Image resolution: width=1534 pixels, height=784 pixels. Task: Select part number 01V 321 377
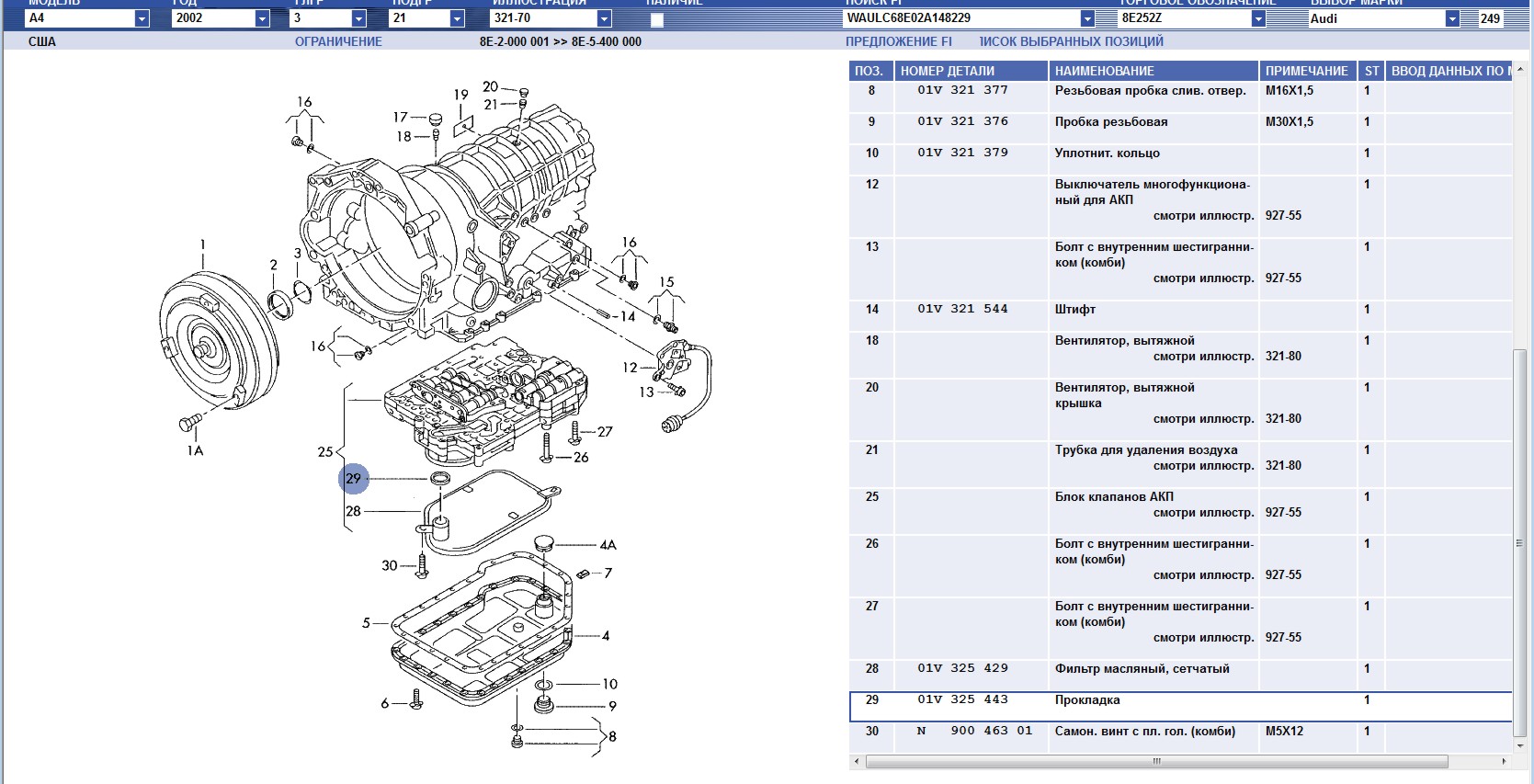(x=962, y=90)
